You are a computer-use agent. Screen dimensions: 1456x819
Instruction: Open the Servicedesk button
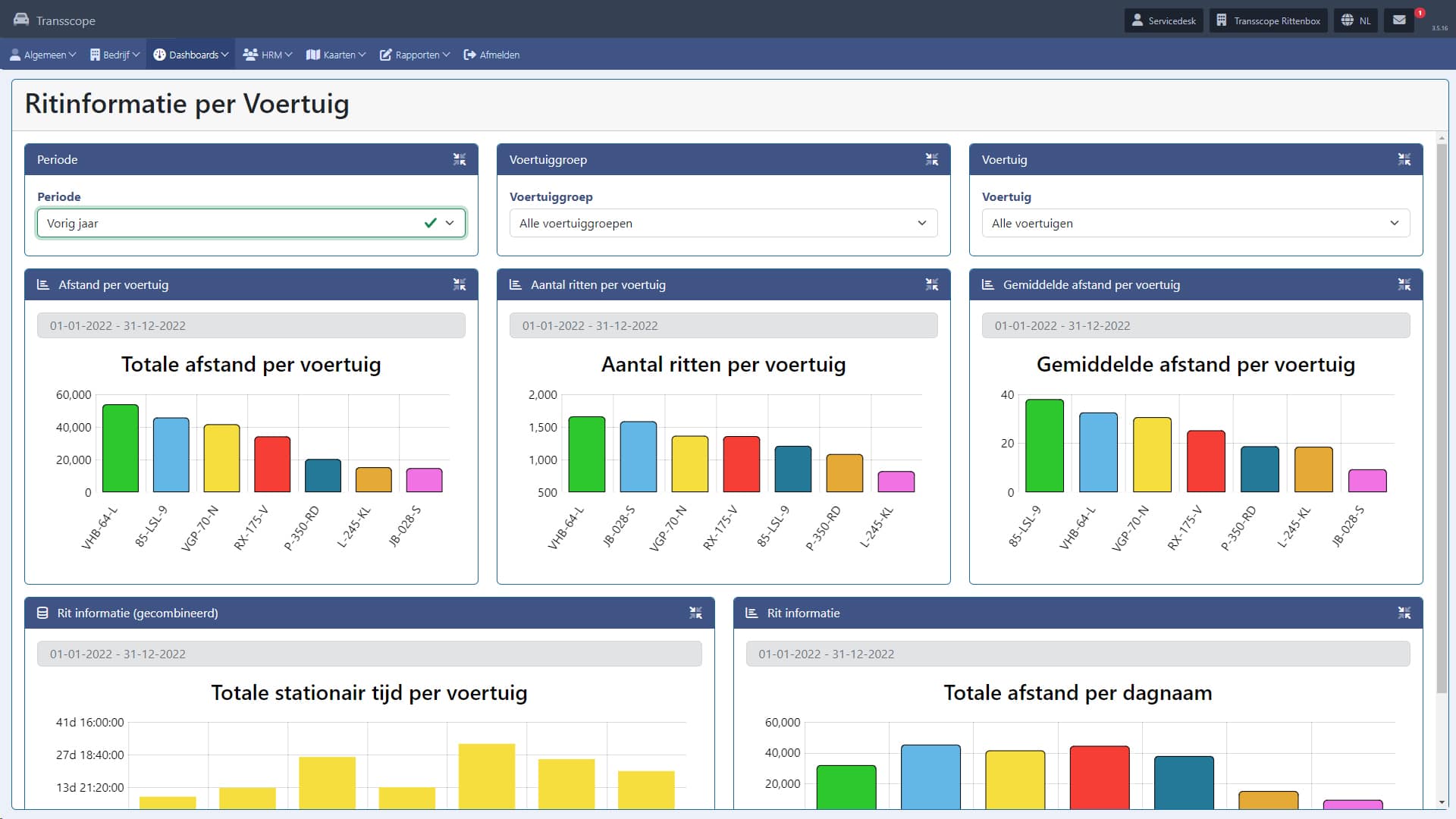(x=1164, y=20)
